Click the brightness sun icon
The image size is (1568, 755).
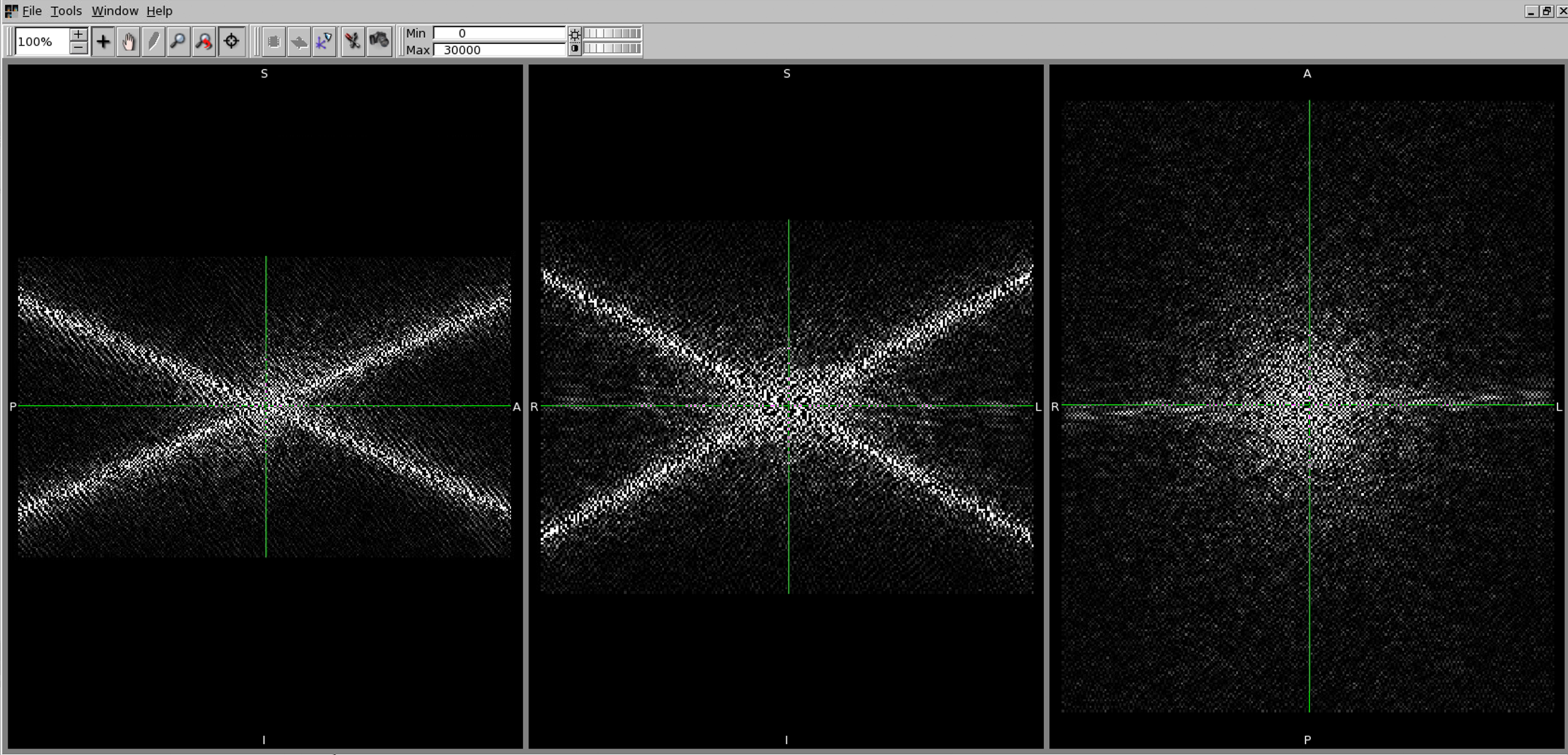575,34
